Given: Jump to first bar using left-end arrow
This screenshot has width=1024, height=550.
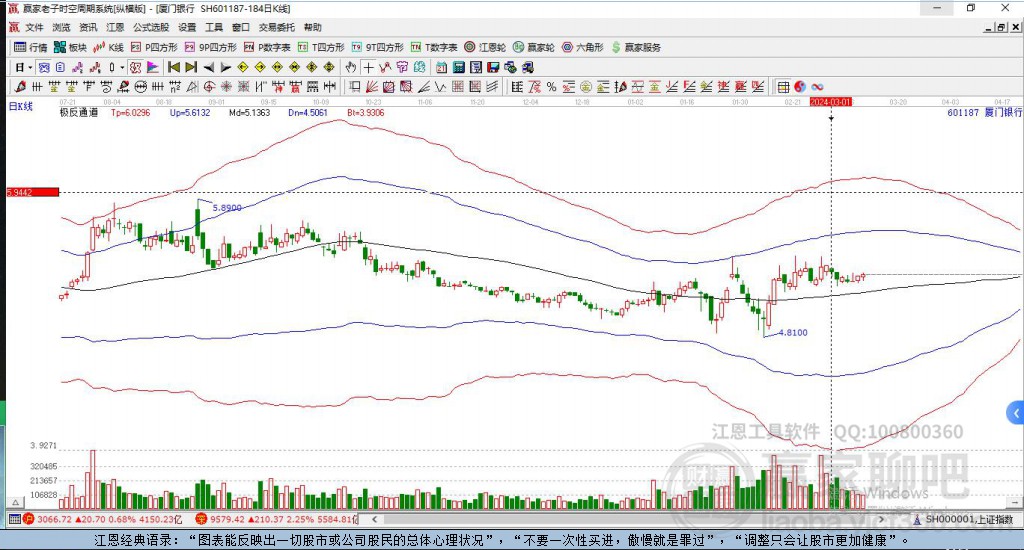Looking at the screenshot, I should pos(174,67).
